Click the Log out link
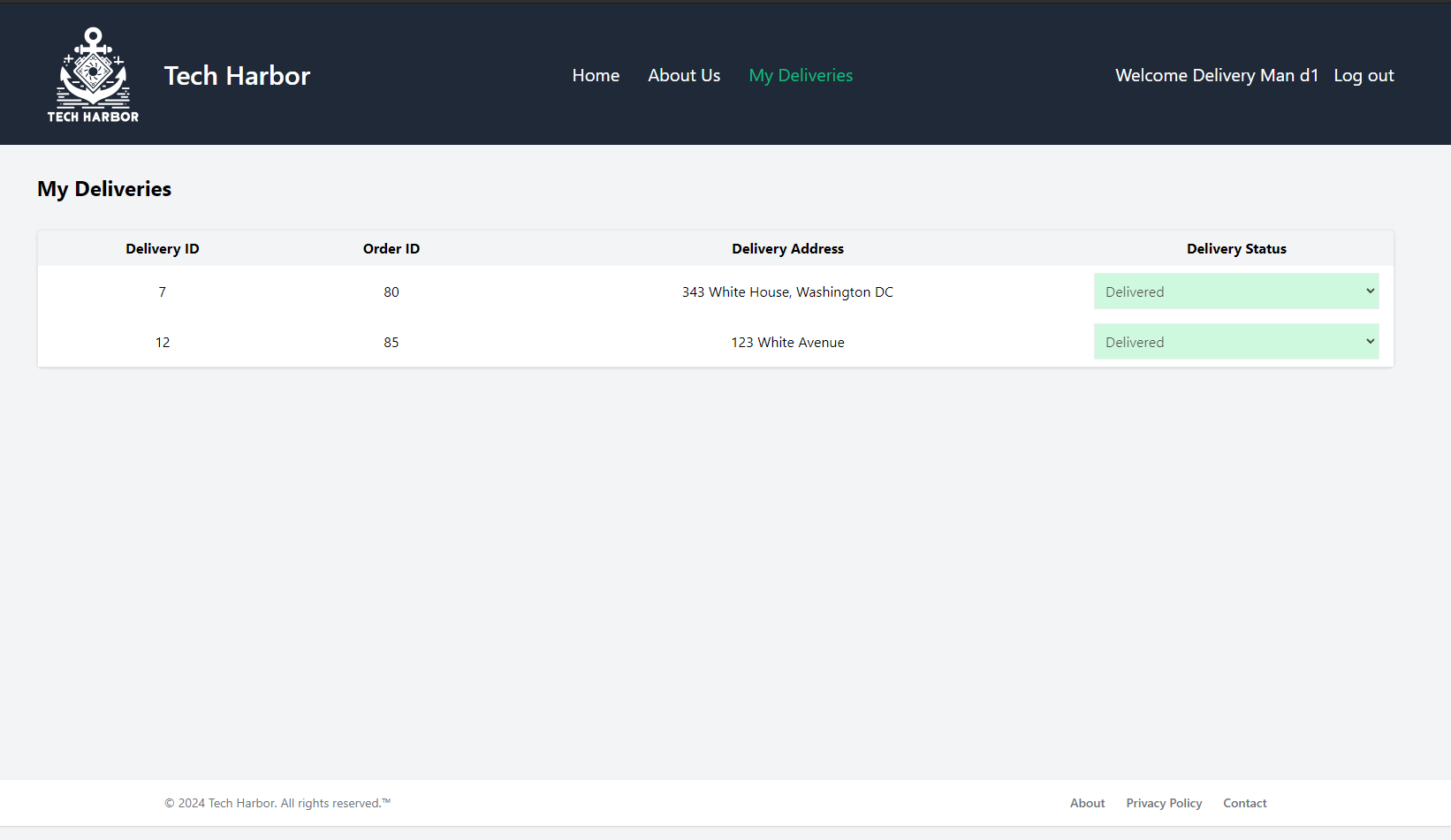The width and height of the screenshot is (1451, 840). coord(1364,76)
